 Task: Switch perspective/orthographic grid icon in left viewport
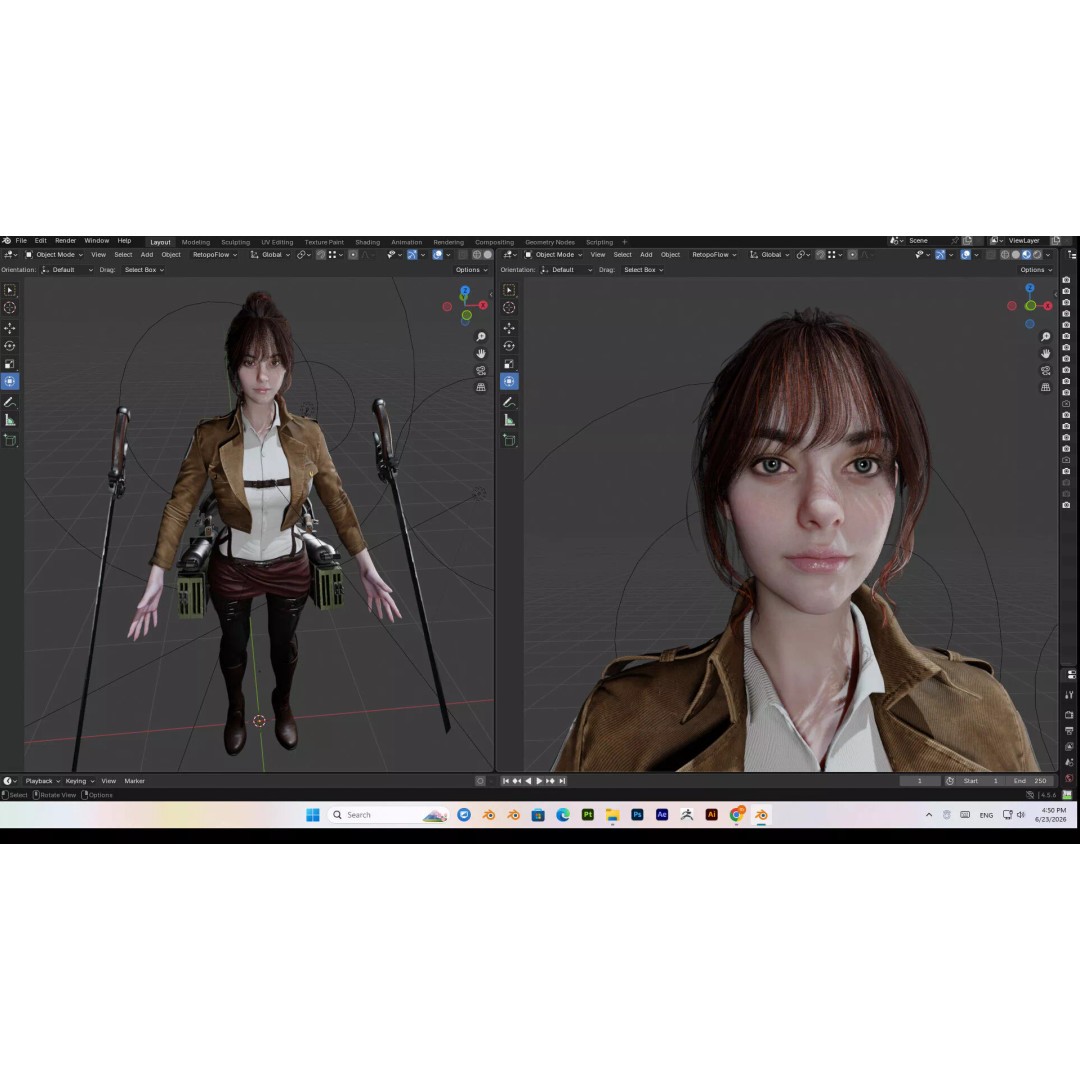(x=481, y=387)
